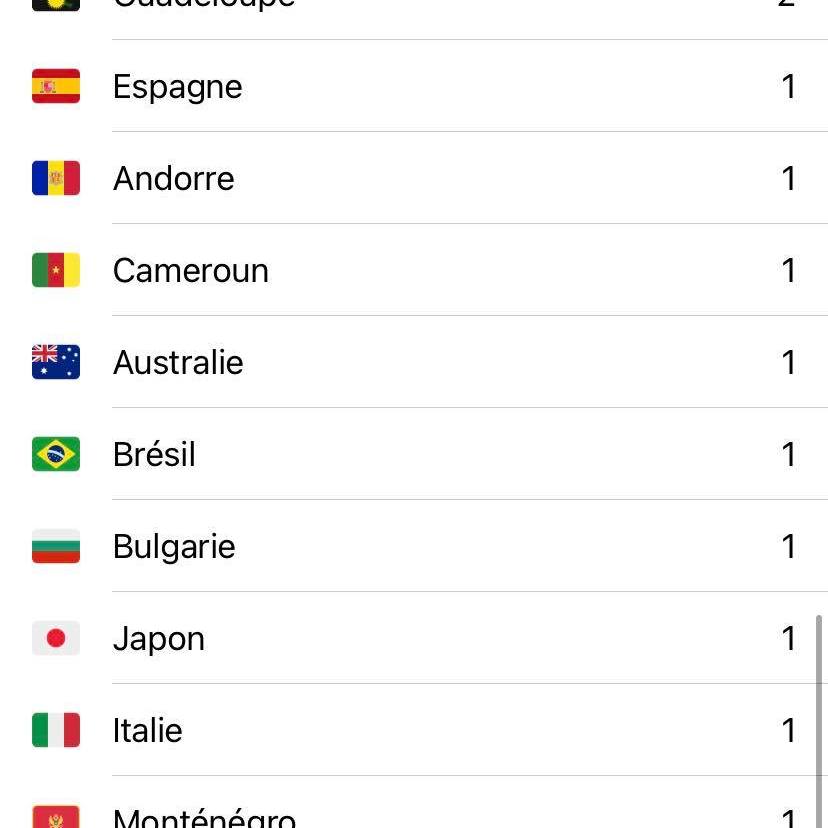
Task: Tap the Japan flag icon
Action: (x=56, y=639)
